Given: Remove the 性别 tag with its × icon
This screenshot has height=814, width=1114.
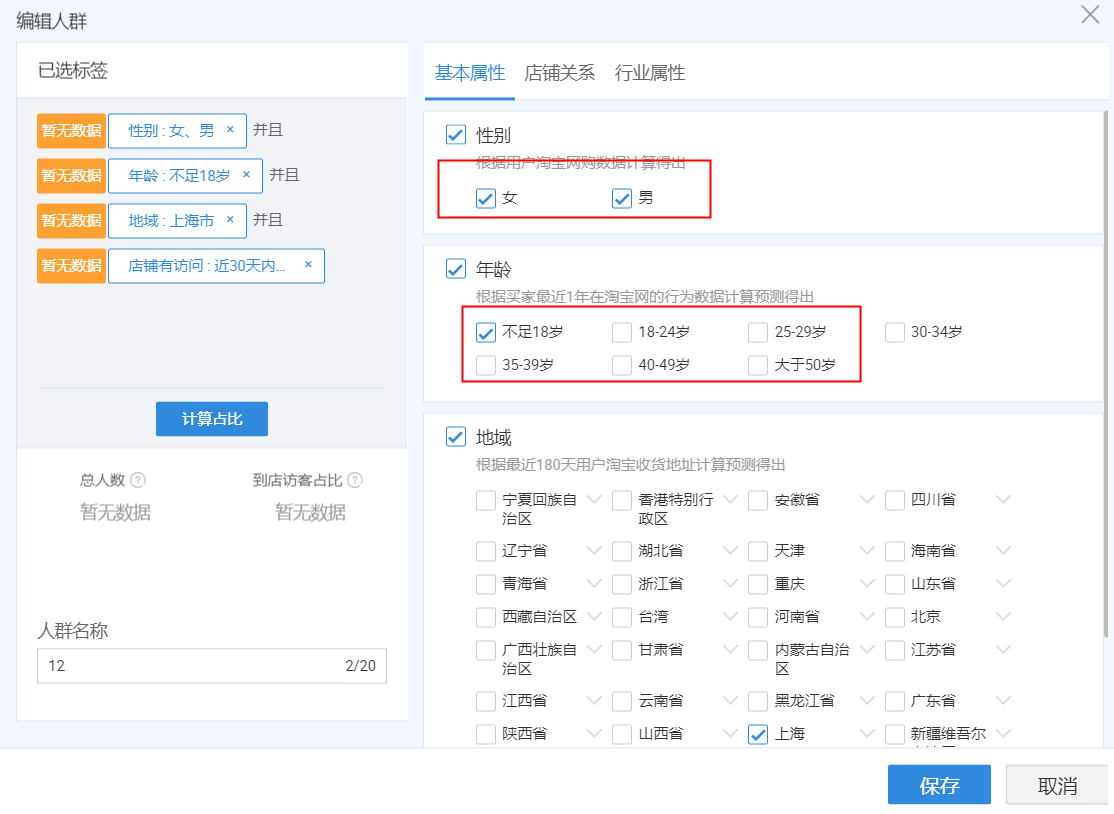Looking at the screenshot, I should click(x=230, y=130).
